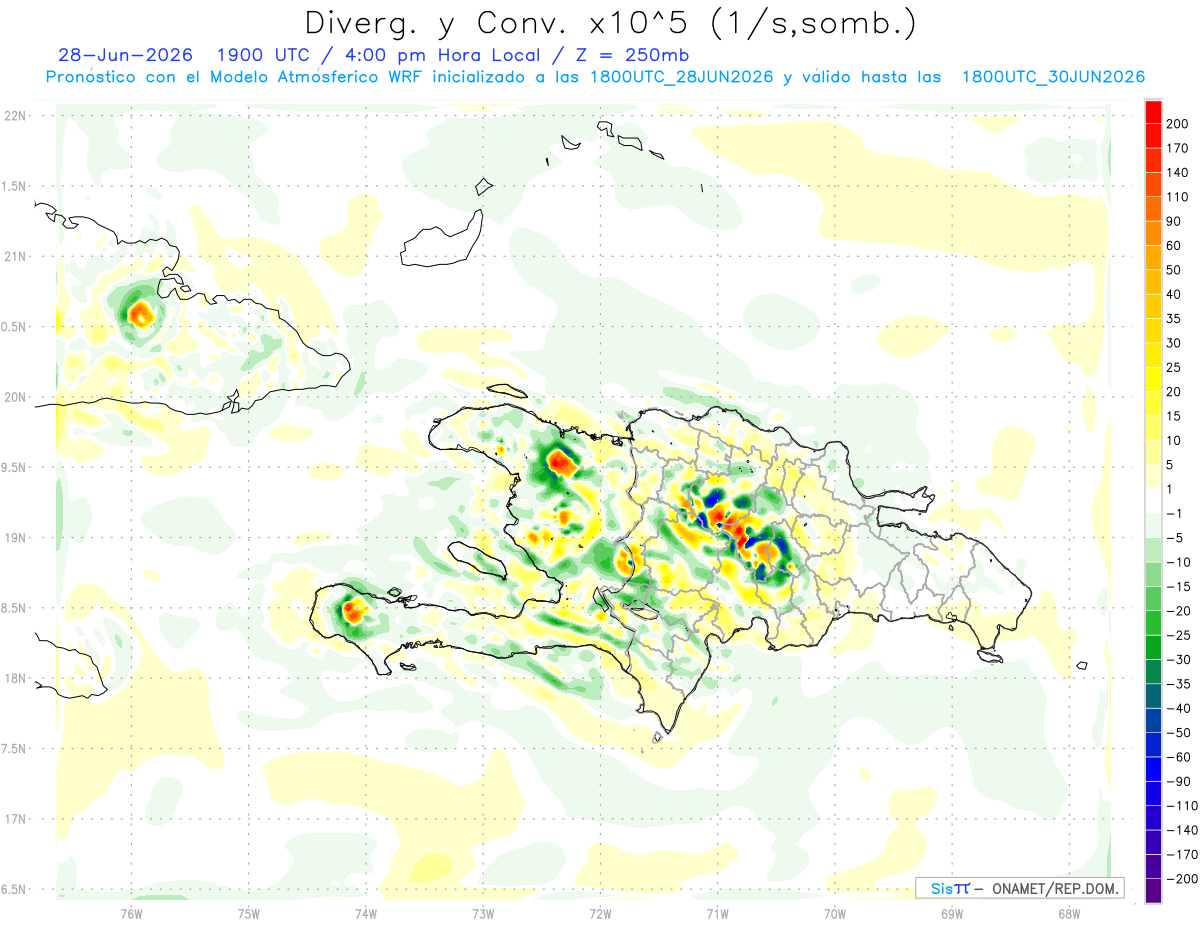Click the '74W' longitude label
The height and width of the screenshot is (927, 1200).
click(x=365, y=914)
